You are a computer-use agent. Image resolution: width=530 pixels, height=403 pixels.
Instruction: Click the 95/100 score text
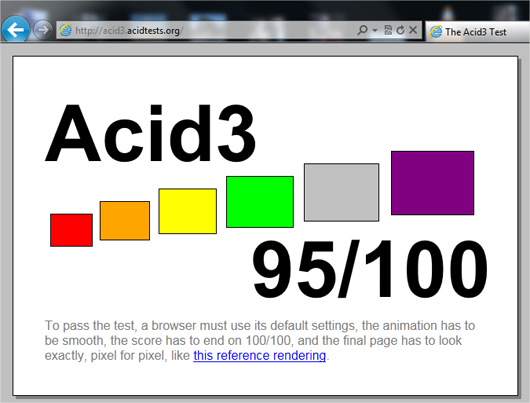point(370,269)
